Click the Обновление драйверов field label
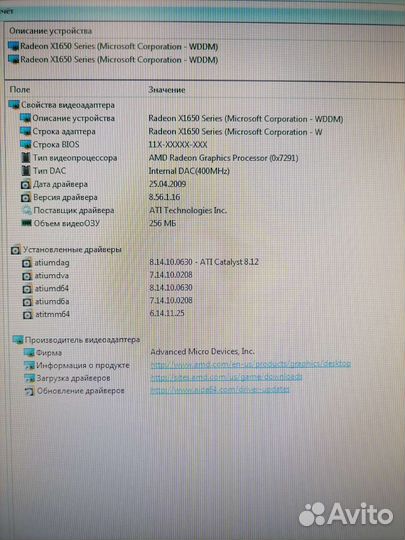405x540 pixels. click(x=81, y=391)
